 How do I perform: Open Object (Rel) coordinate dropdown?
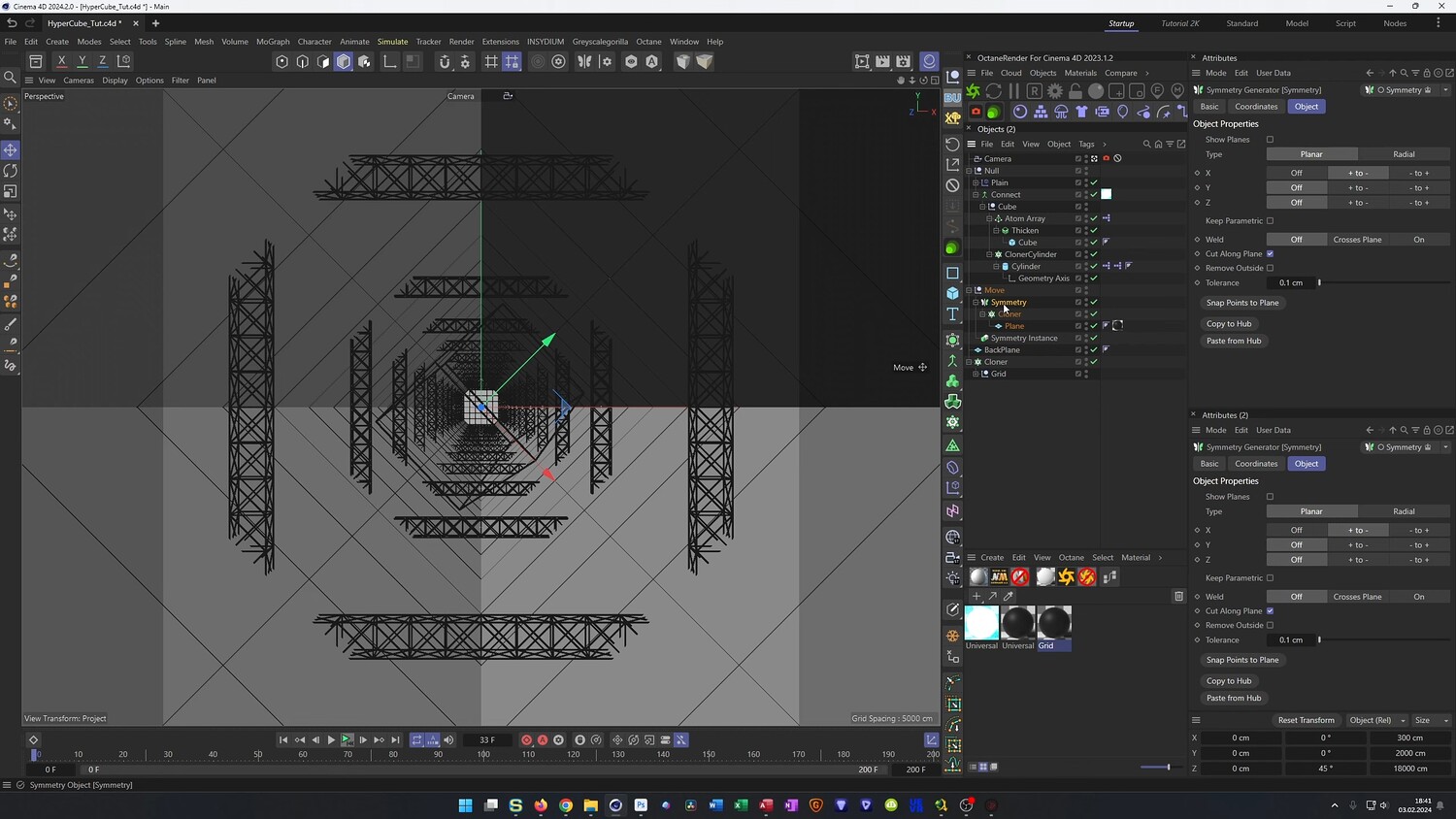(x=1376, y=720)
